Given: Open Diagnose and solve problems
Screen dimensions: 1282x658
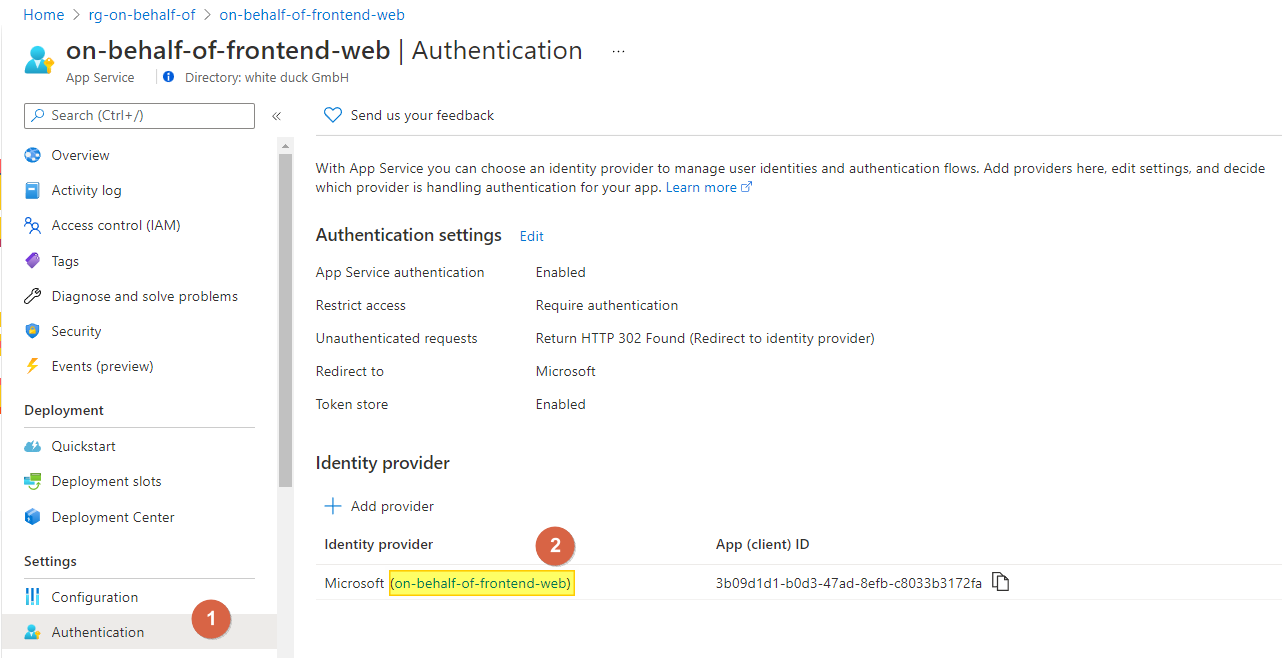Looking at the screenshot, I should pos(145,296).
